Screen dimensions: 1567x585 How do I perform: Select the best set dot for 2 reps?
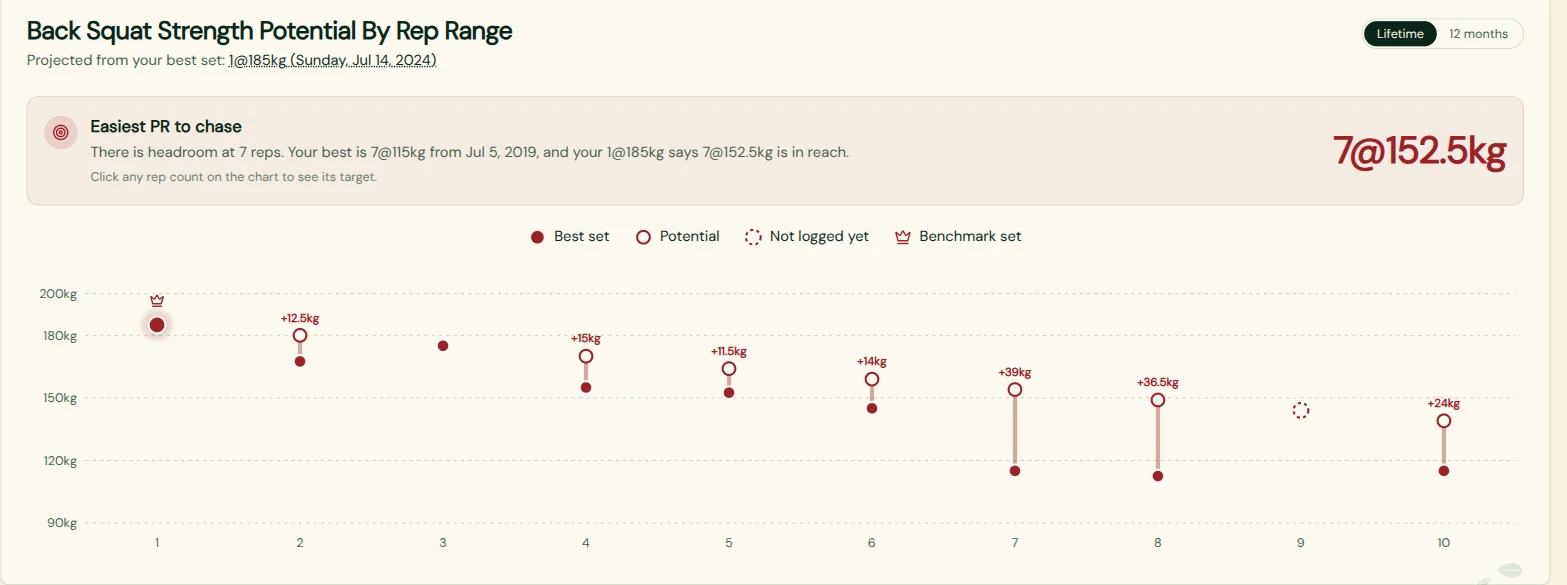click(300, 361)
